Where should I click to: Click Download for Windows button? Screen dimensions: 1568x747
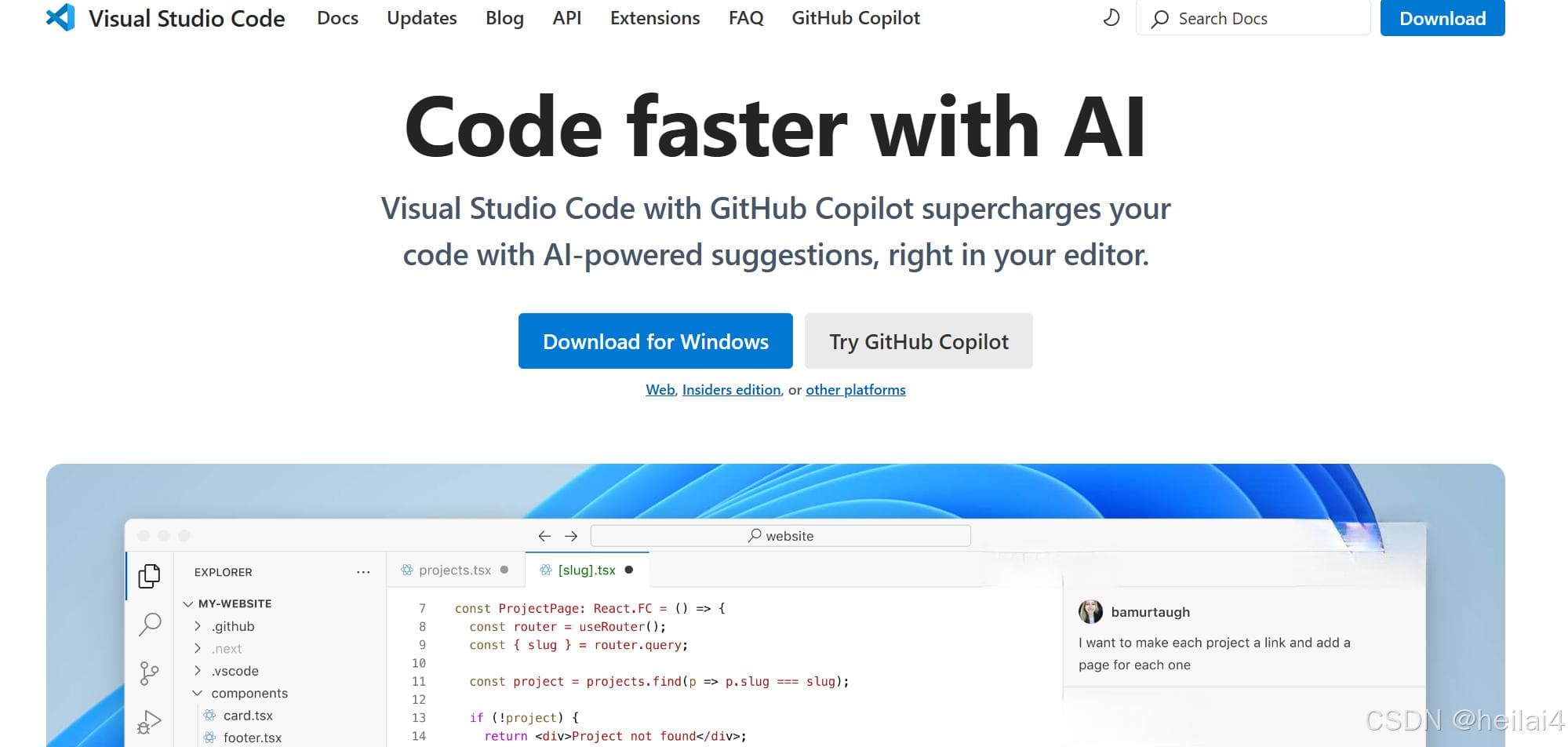tap(655, 341)
